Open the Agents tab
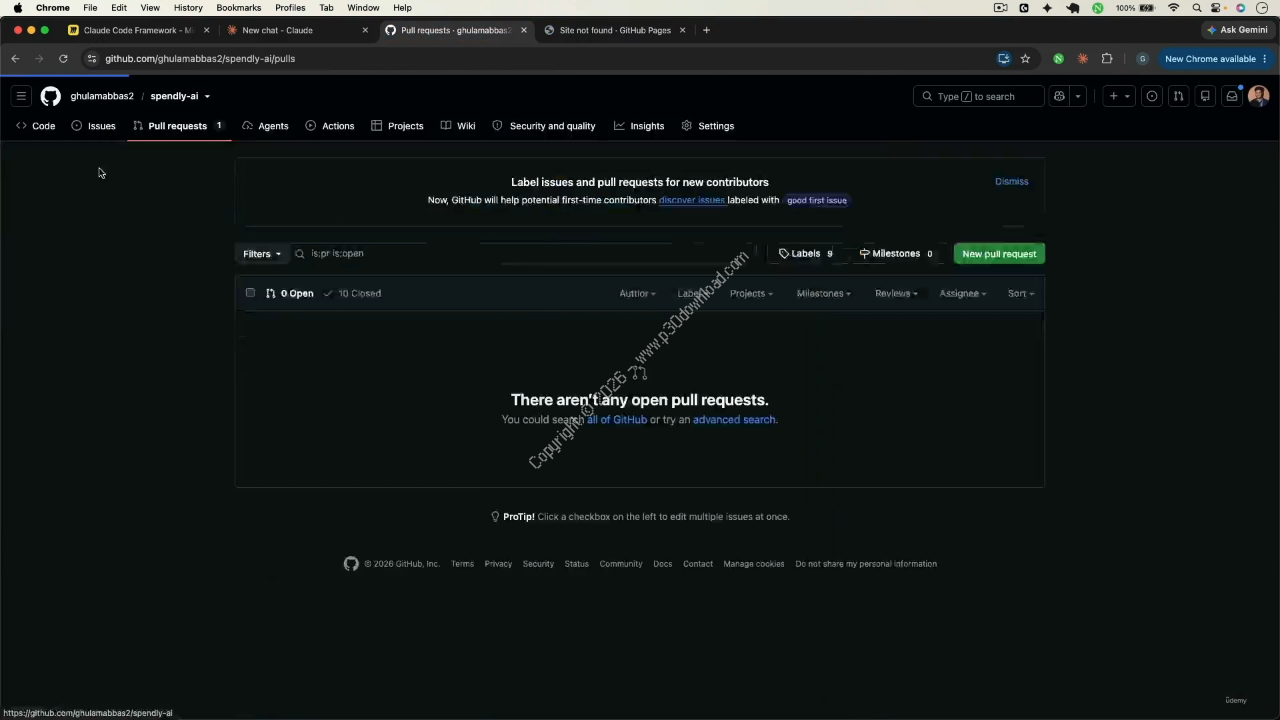Viewport: 1280px width, 720px height. click(265, 126)
